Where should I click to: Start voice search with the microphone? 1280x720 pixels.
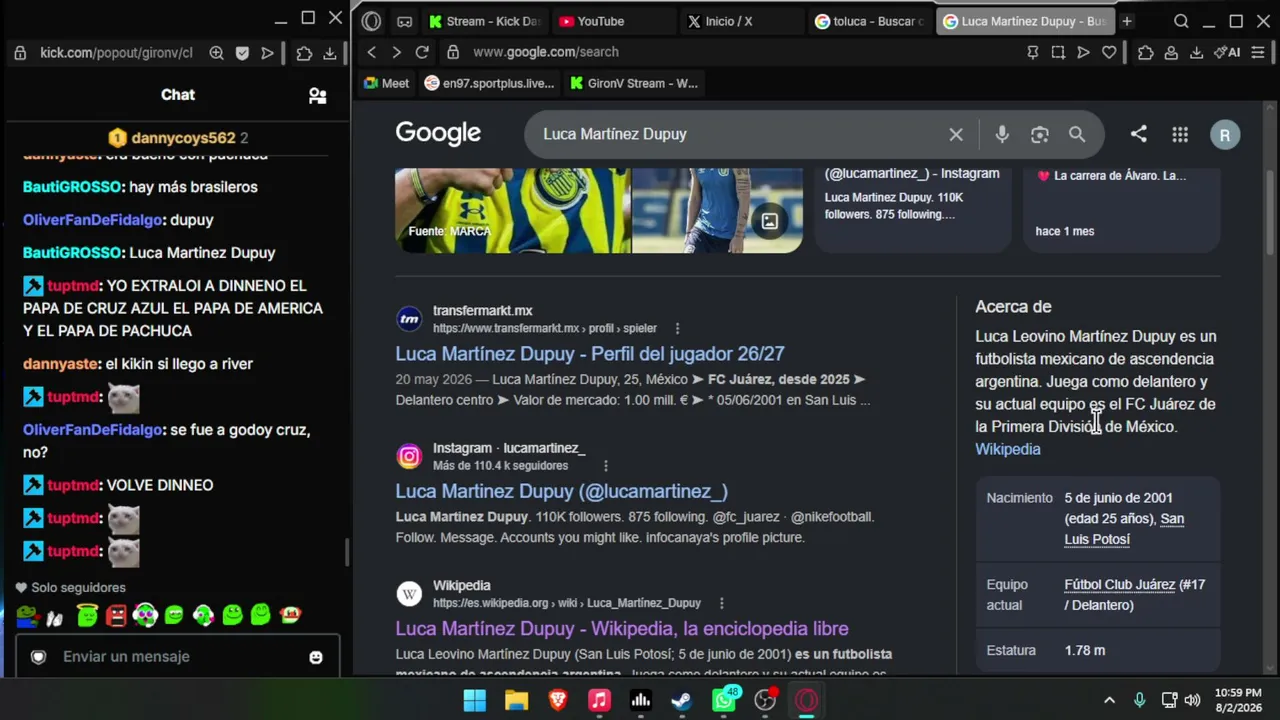[1002, 134]
